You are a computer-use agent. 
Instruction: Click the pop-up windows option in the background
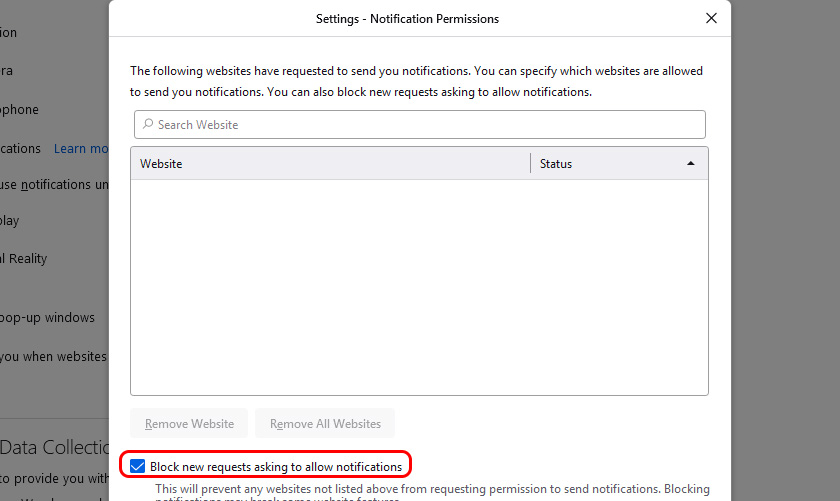pos(50,318)
